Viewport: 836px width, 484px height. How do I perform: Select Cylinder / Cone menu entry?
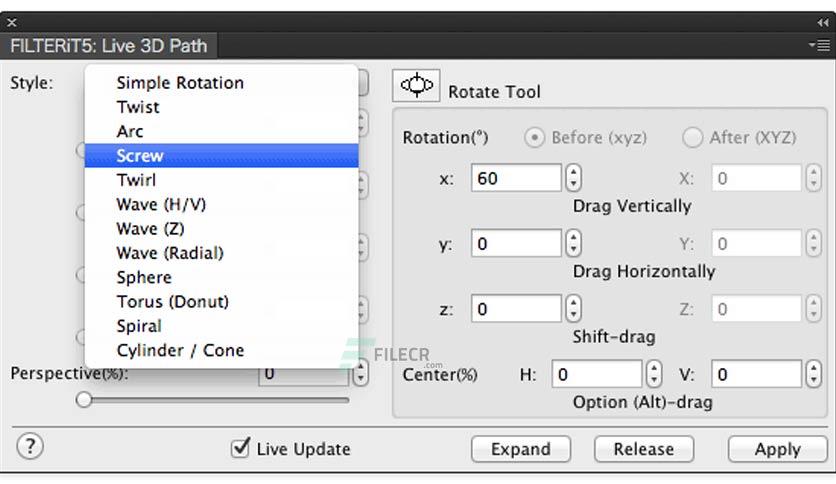coord(221,350)
